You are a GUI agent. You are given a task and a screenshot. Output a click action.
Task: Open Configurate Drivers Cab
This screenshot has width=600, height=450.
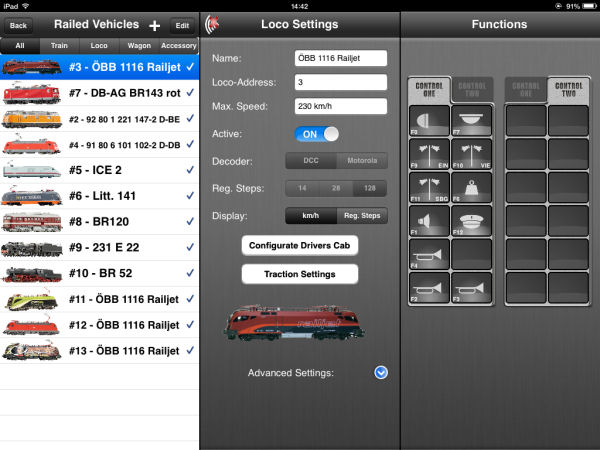(x=300, y=246)
